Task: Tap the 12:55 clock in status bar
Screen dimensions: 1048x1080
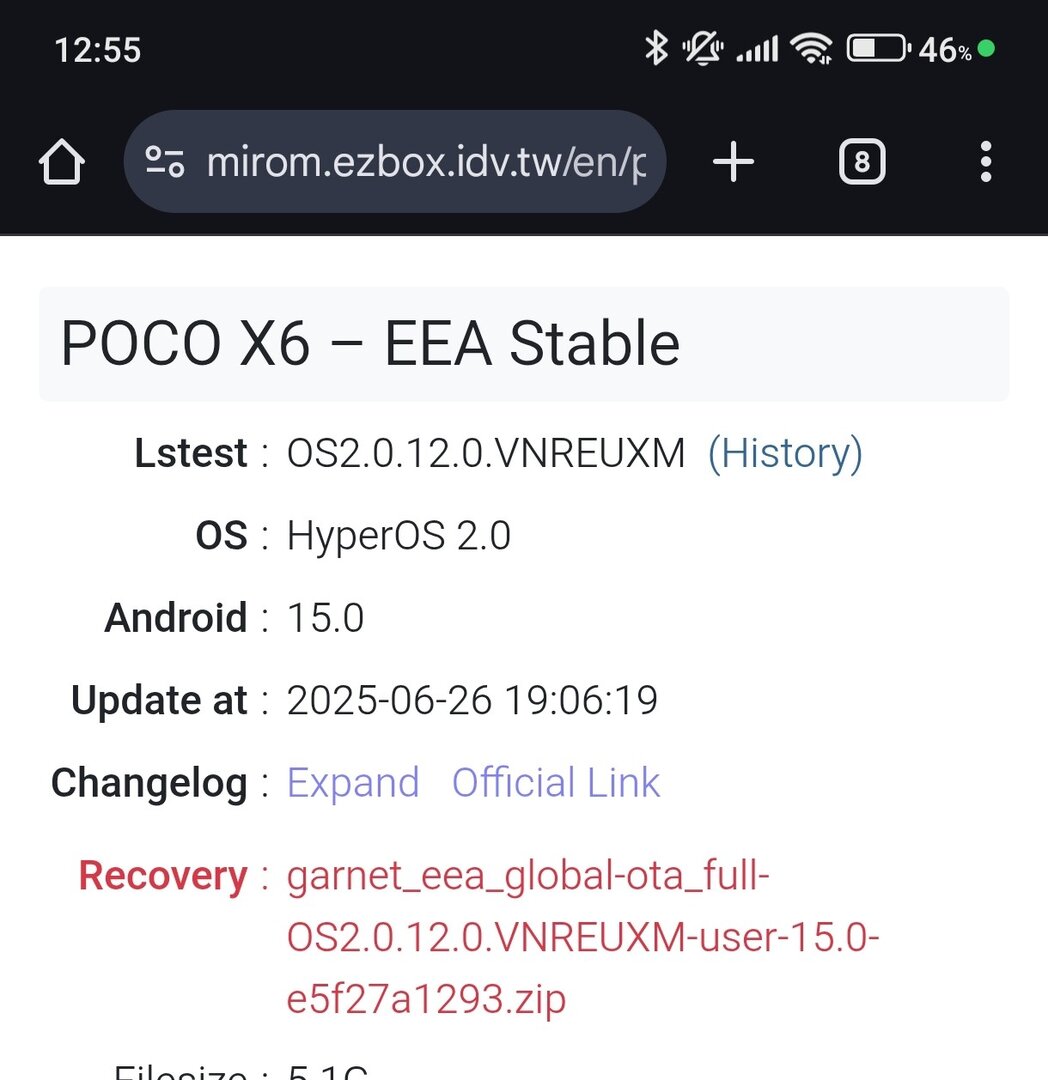Action: coord(98,49)
